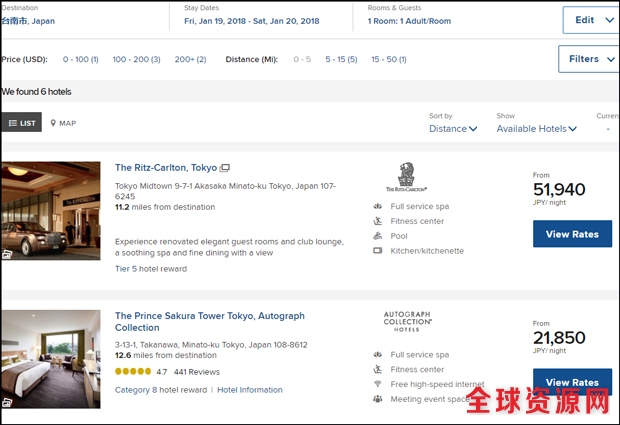The height and width of the screenshot is (425, 620).
Task: Filter price 0 - 100 (1)
Action: pos(81,59)
